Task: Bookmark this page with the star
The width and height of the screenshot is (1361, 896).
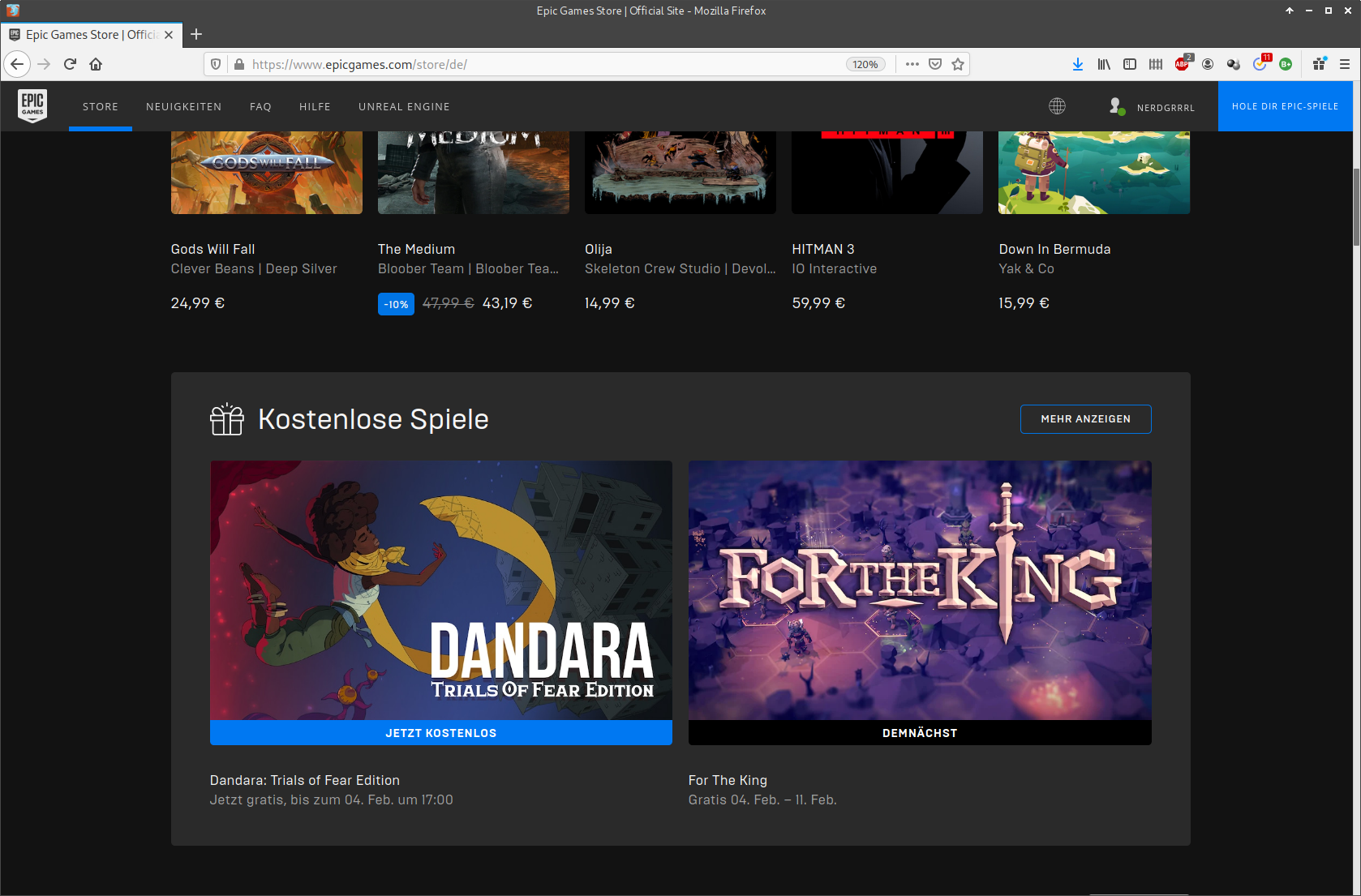Action: click(x=958, y=64)
